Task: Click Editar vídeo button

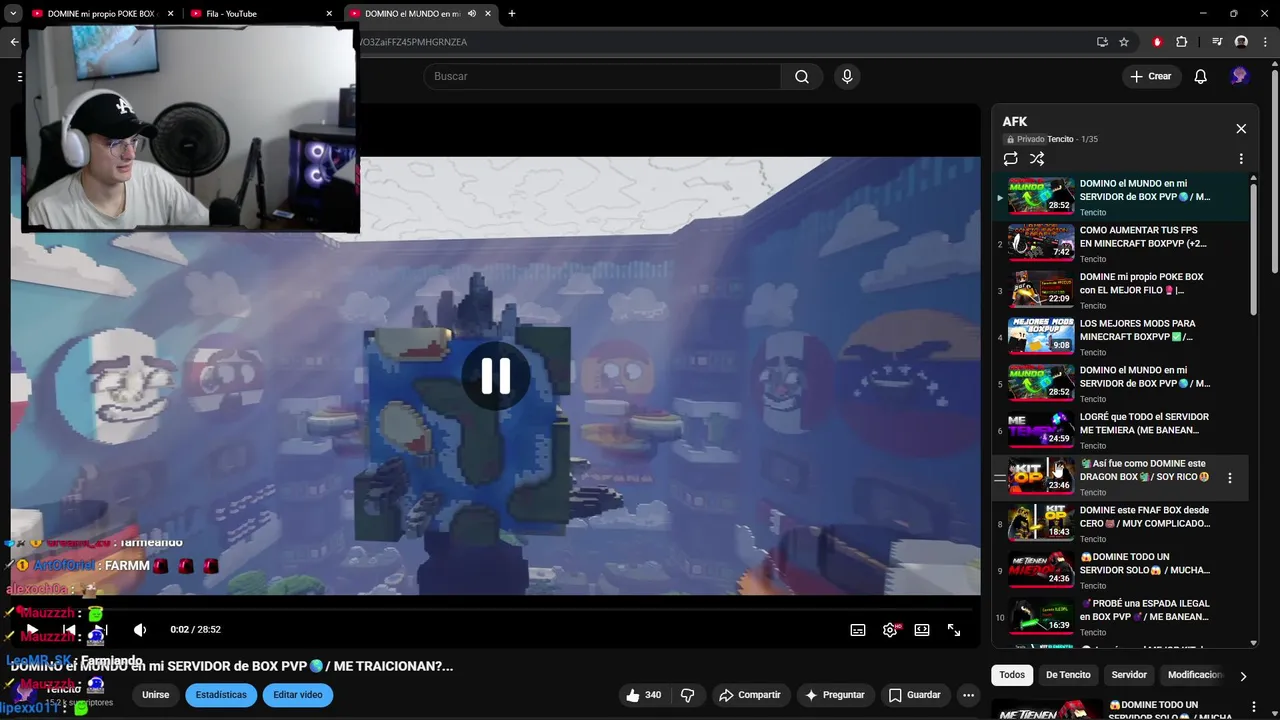Action: click(298, 695)
